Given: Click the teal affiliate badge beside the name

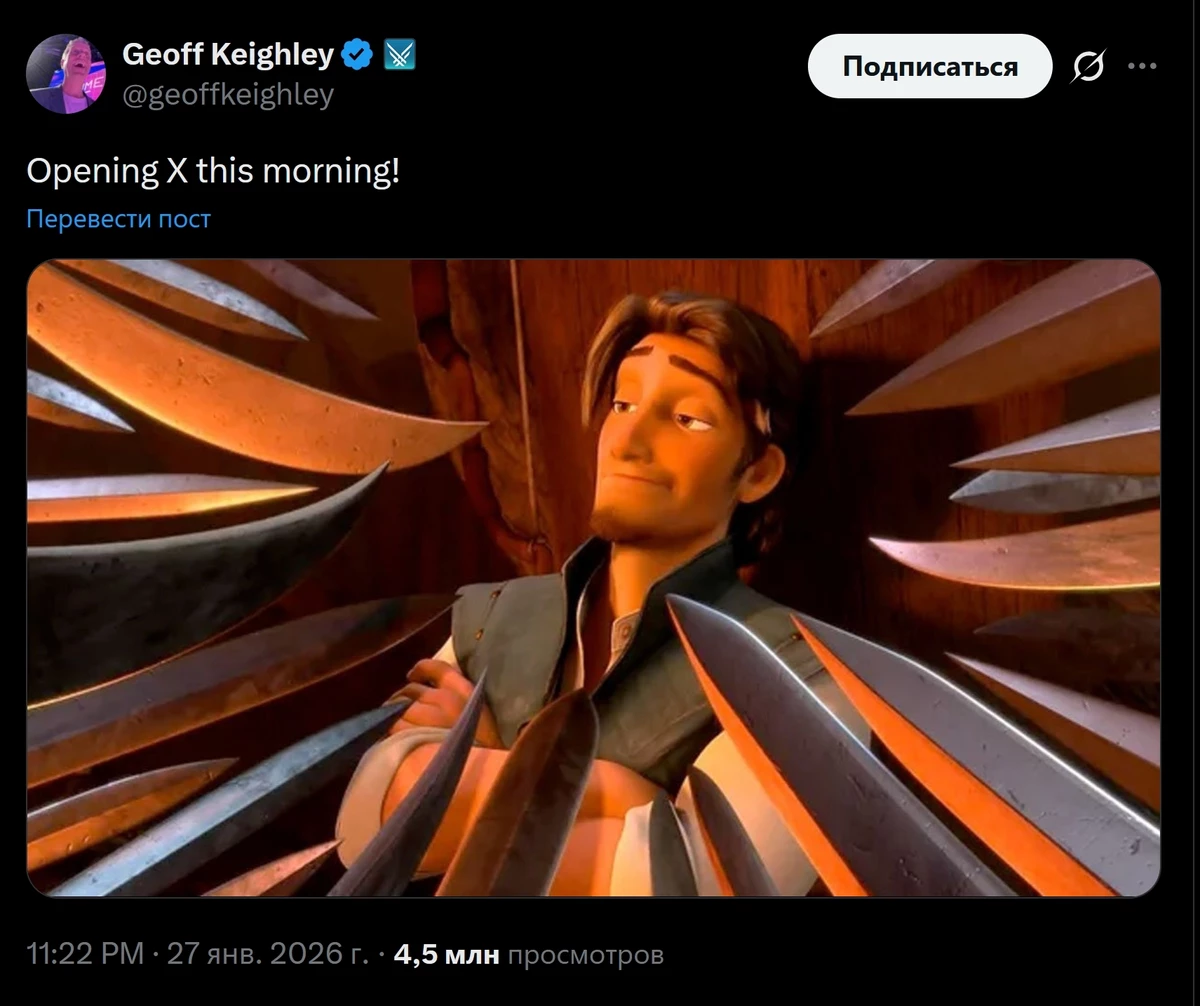Looking at the screenshot, I should point(399,55).
